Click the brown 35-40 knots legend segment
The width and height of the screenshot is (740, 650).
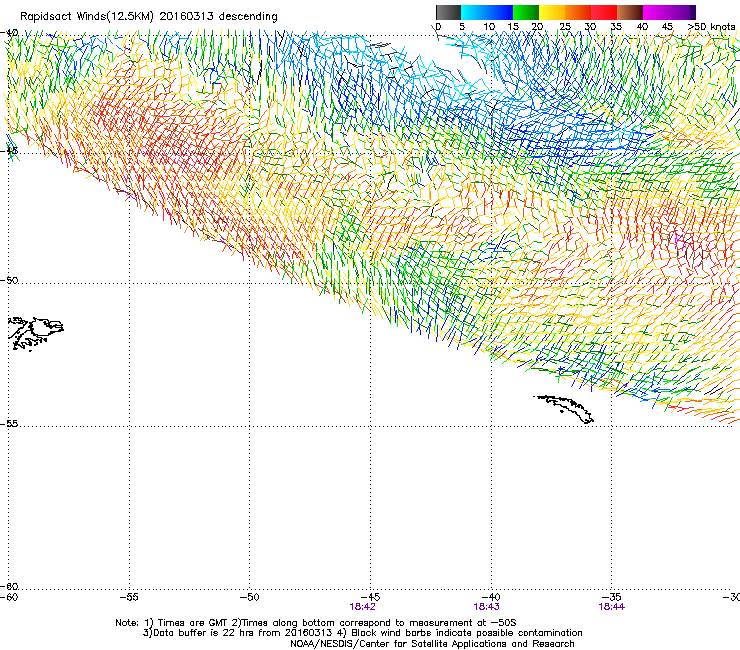pos(630,12)
